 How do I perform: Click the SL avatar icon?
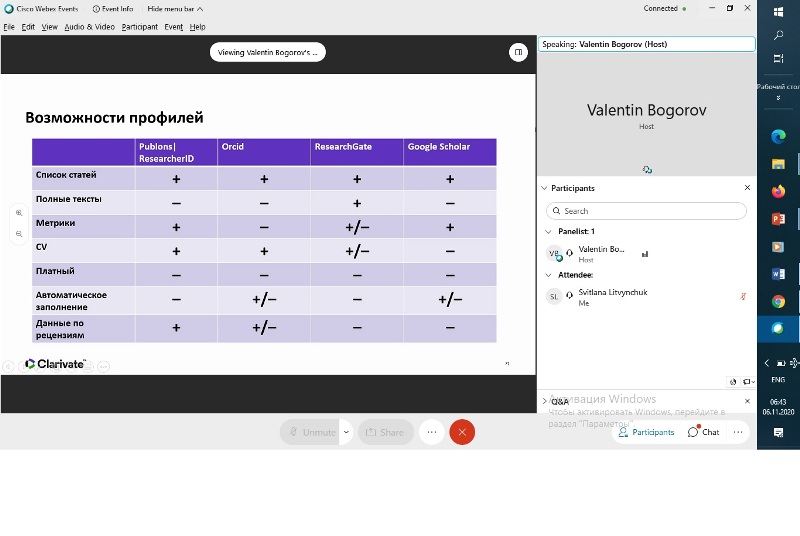coord(554,296)
